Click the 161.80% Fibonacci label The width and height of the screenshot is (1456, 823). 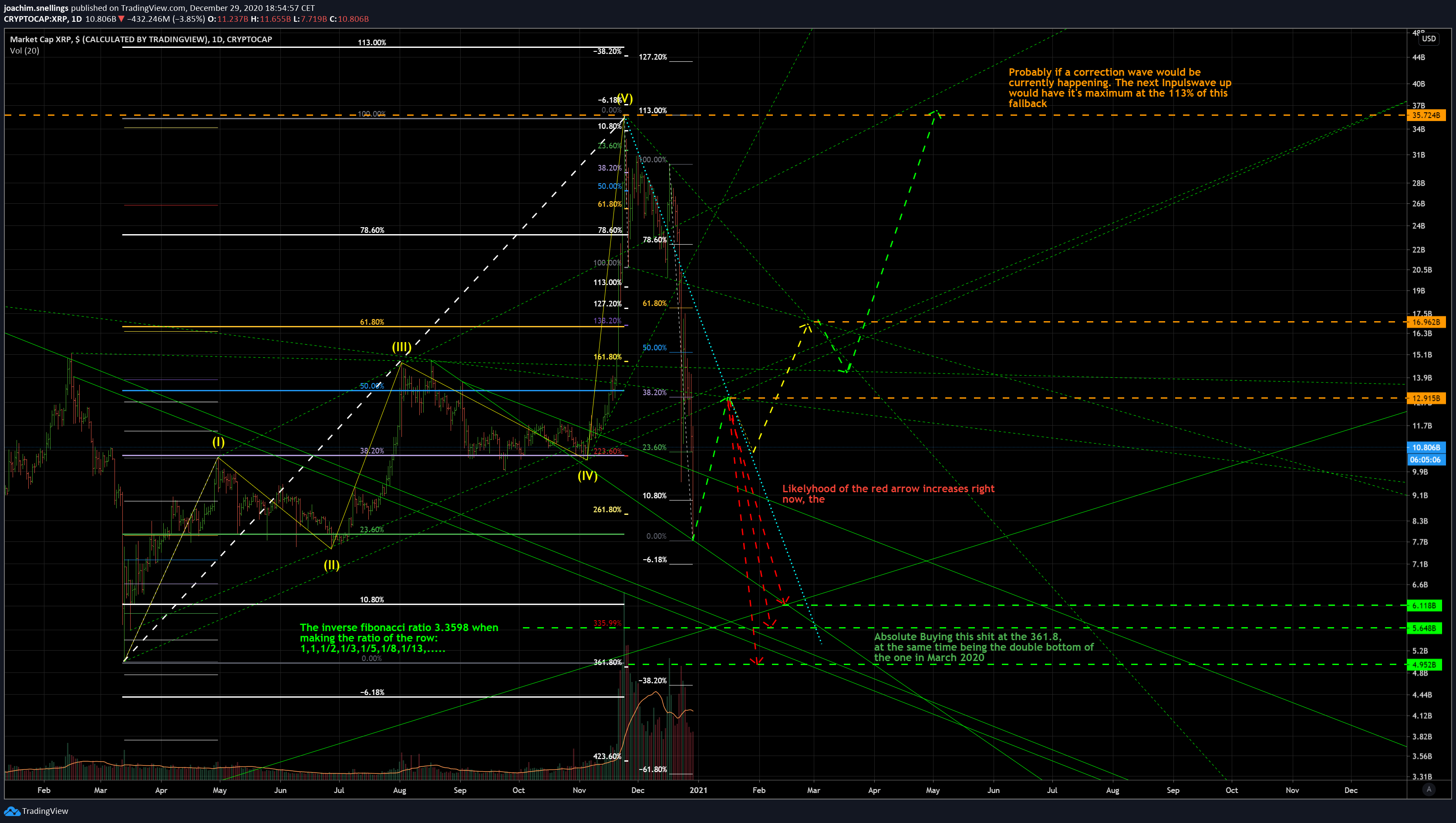(607, 357)
